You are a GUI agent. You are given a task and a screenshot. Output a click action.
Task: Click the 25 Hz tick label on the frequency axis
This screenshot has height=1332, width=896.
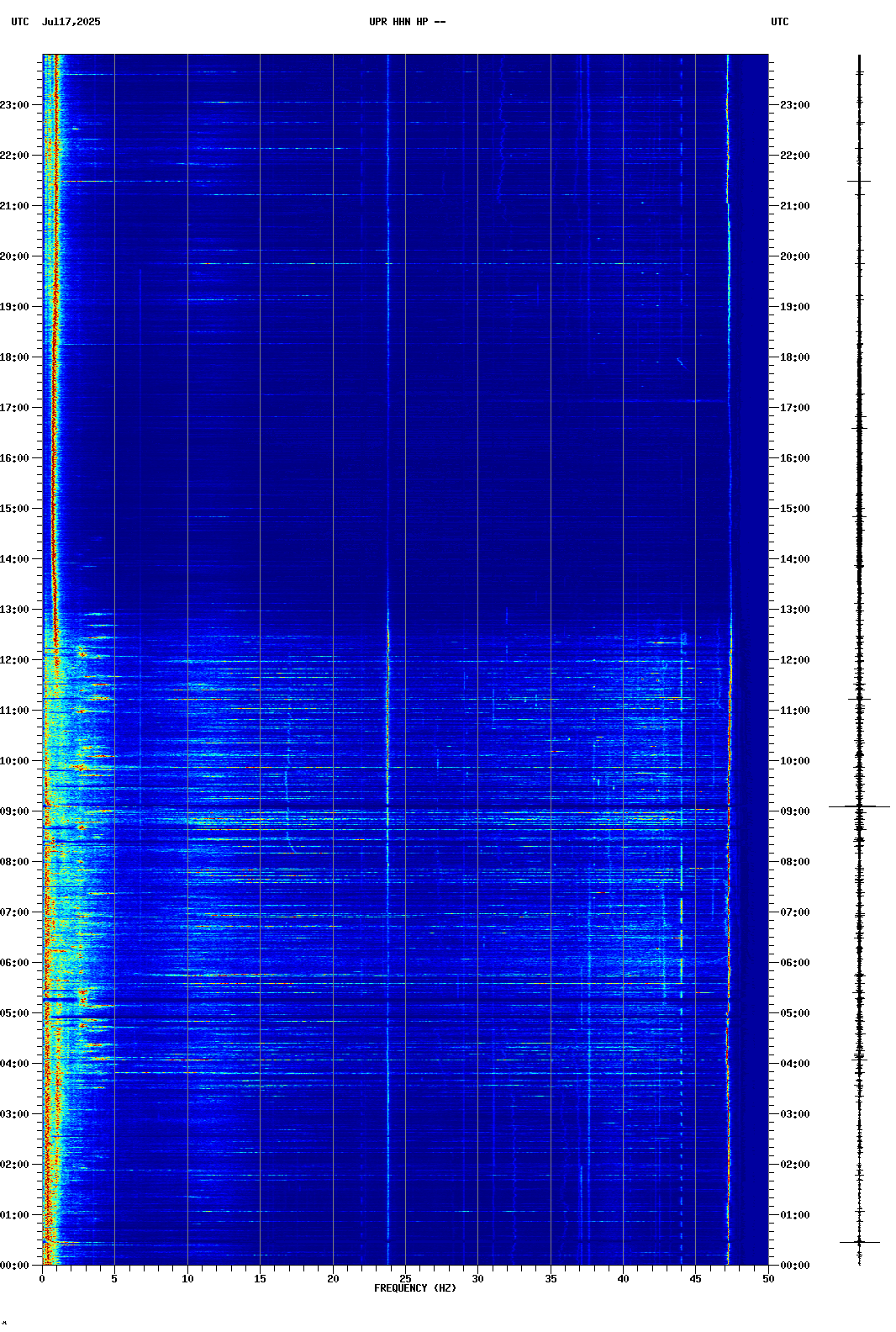coord(405,1279)
